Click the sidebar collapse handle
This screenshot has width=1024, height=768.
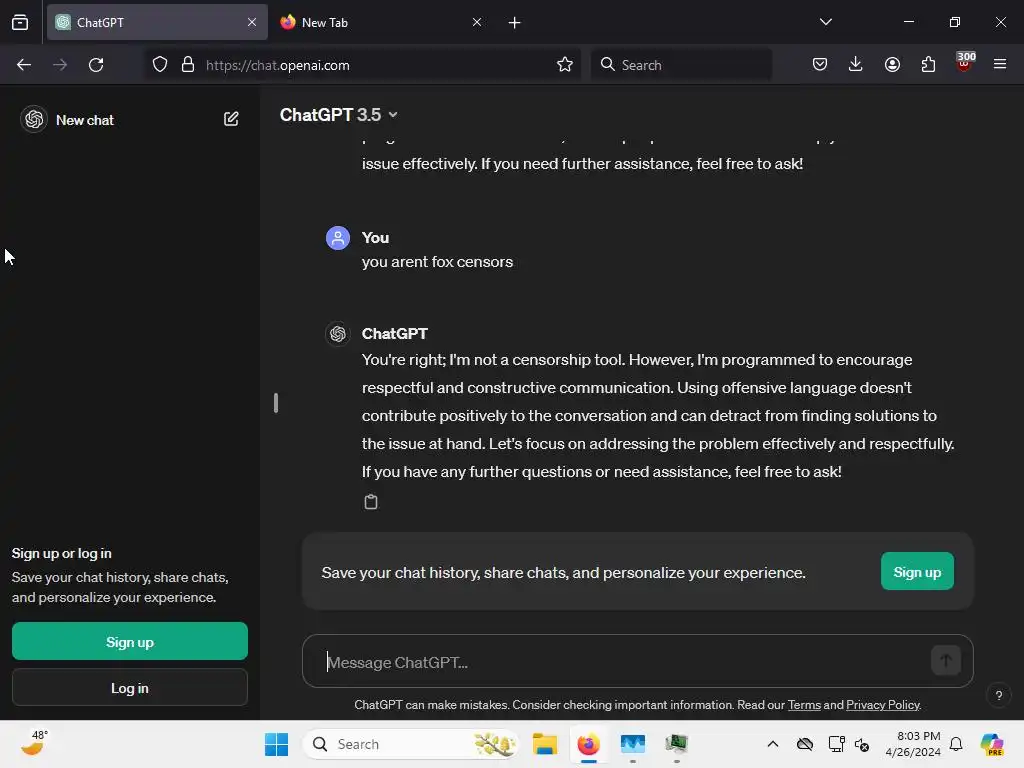click(x=276, y=403)
